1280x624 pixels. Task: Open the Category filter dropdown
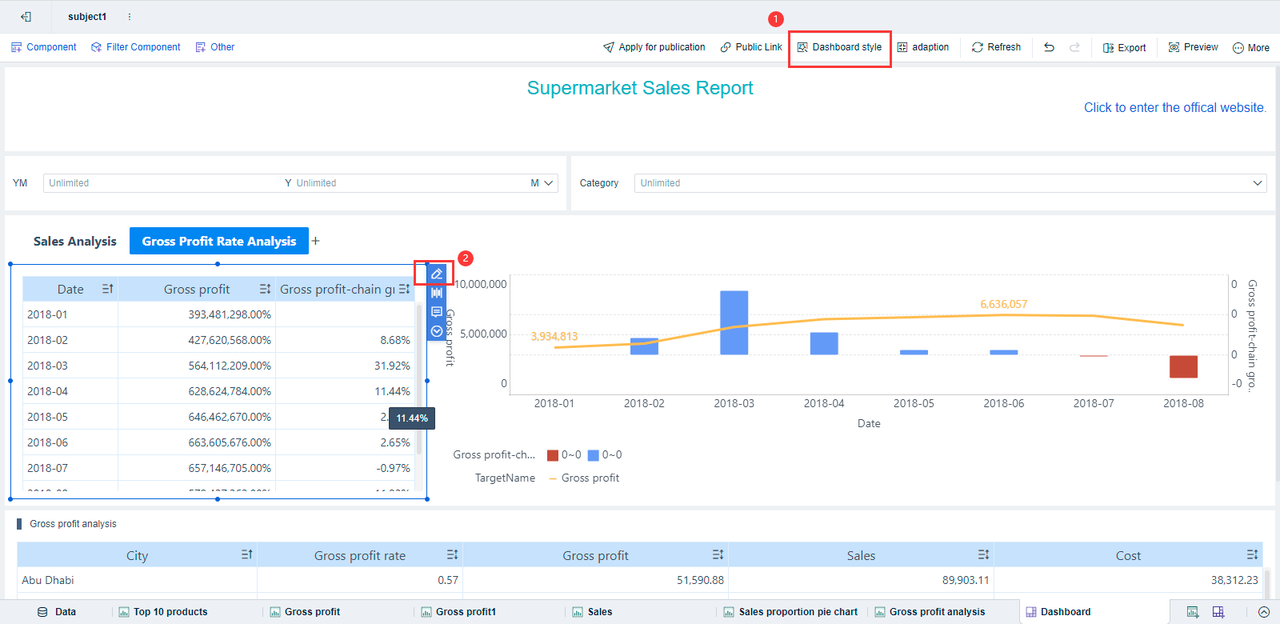point(951,183)
